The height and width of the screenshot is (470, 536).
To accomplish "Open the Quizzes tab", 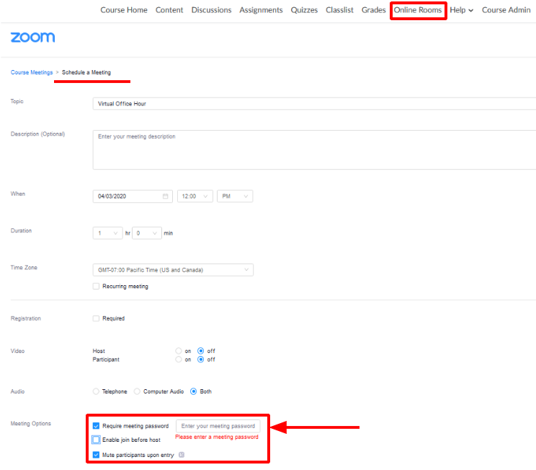I will tap(304, 10).
